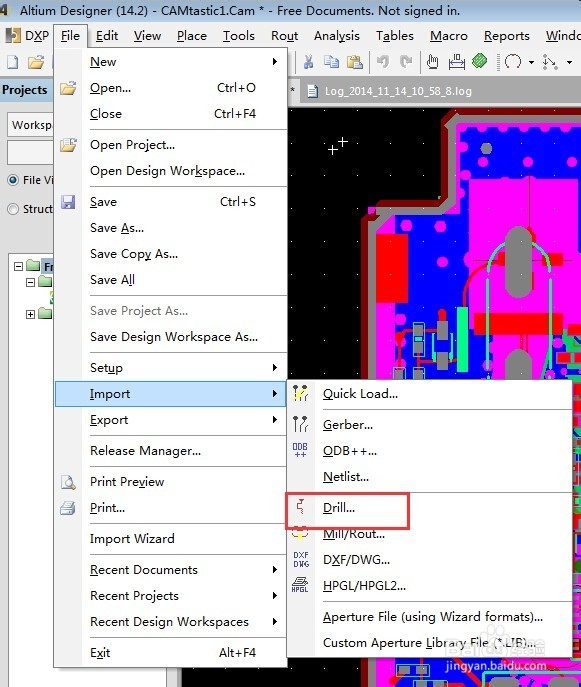This screenshot has width=581, height=687.
Task: Choose Drill... import option
Action: pyautogui.click(x=430, y=508)
